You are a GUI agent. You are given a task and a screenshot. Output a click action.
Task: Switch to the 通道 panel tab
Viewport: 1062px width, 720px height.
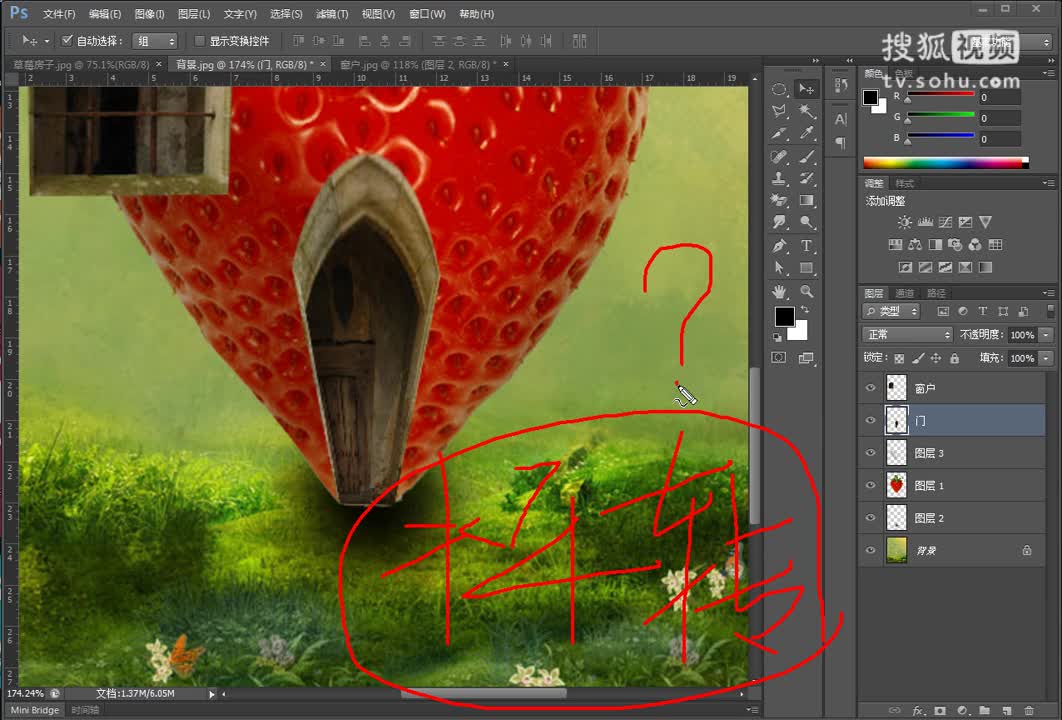(905, 293)
